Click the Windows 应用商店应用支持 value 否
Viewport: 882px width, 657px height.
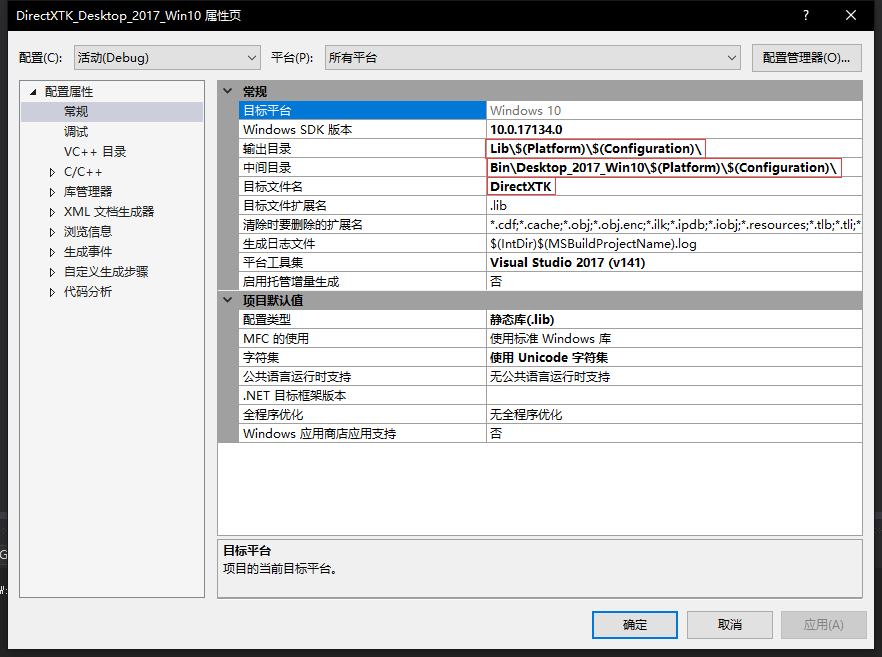click(674, 434)
